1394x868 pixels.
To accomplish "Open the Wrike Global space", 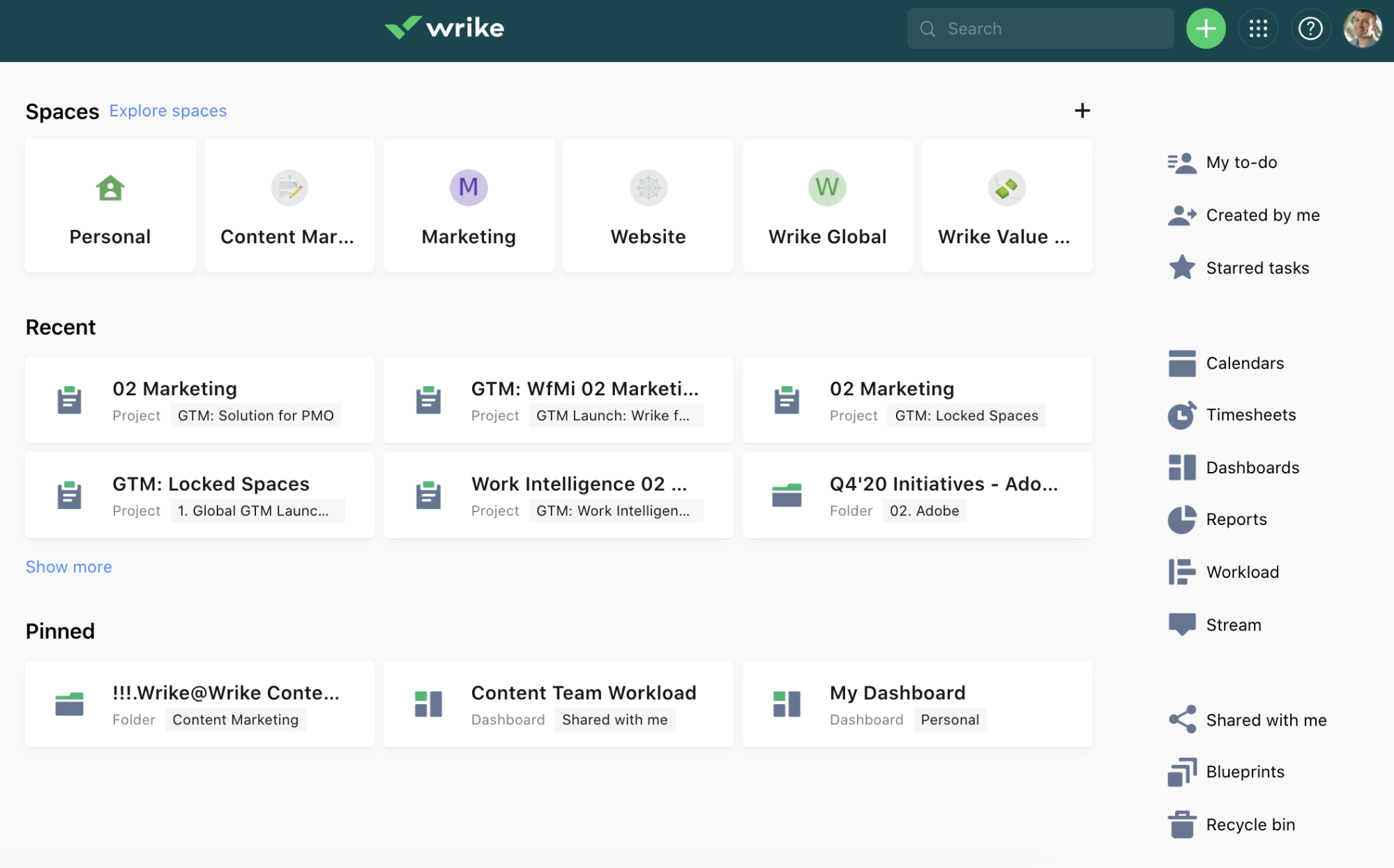I will (x=827, y=206).
